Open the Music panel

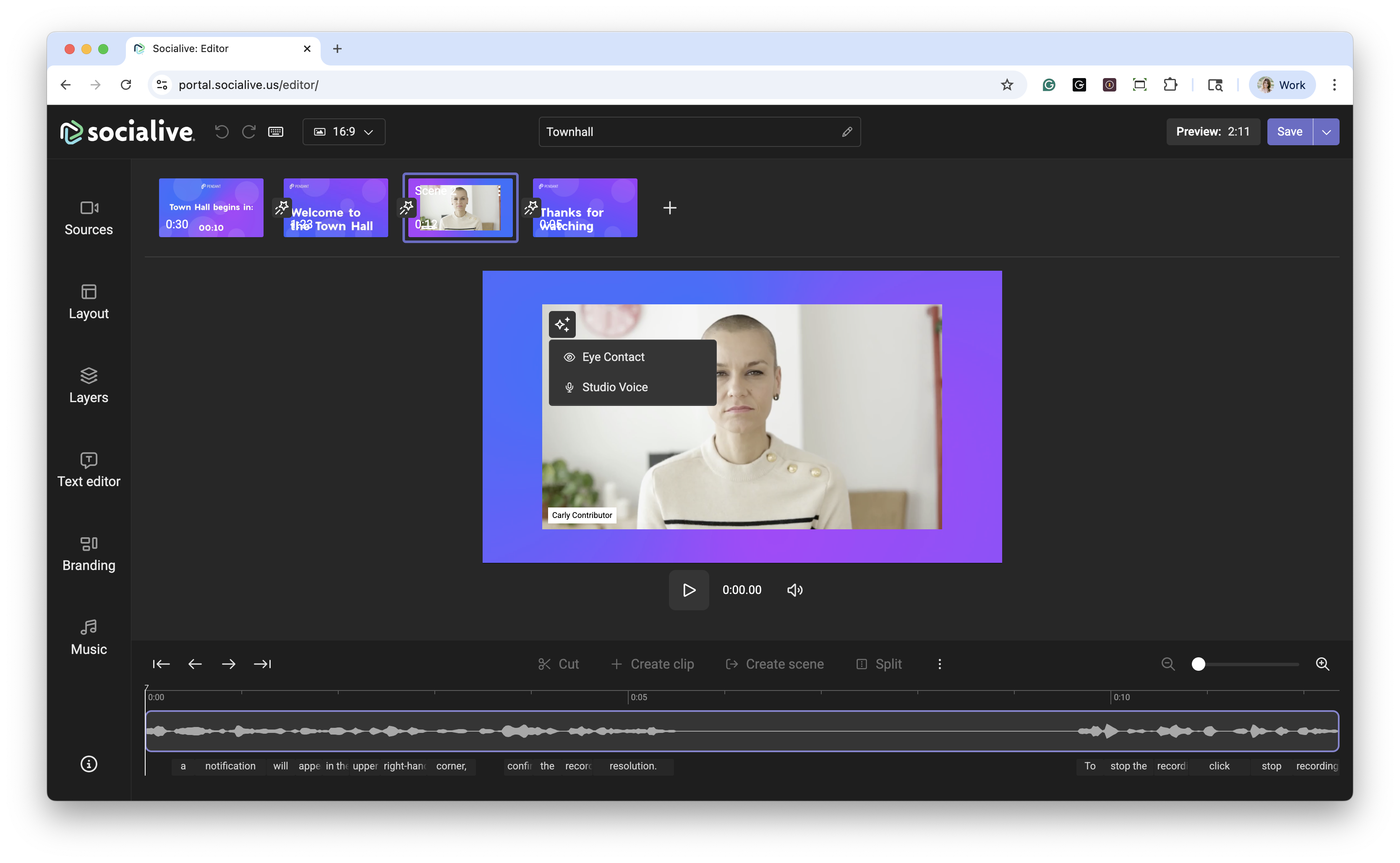(89, 637)
